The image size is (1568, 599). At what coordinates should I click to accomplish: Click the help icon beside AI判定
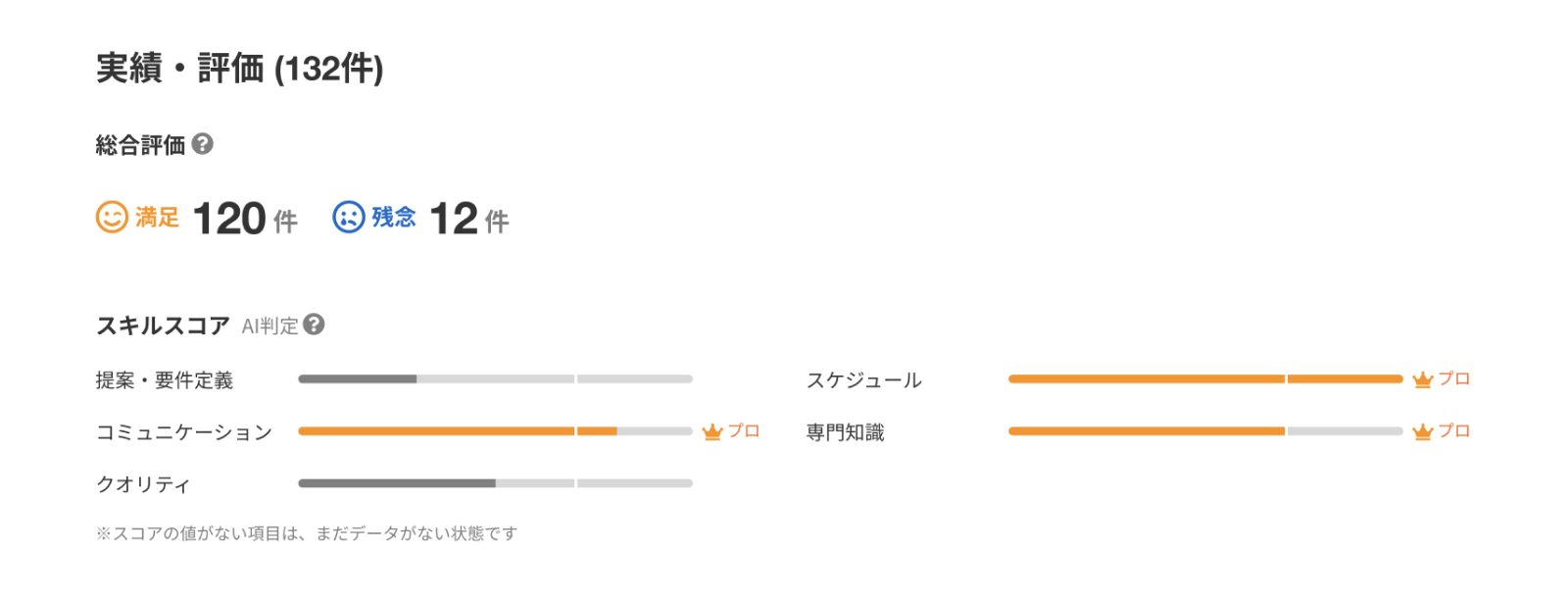pyautogui.click(x=314, y=324)
